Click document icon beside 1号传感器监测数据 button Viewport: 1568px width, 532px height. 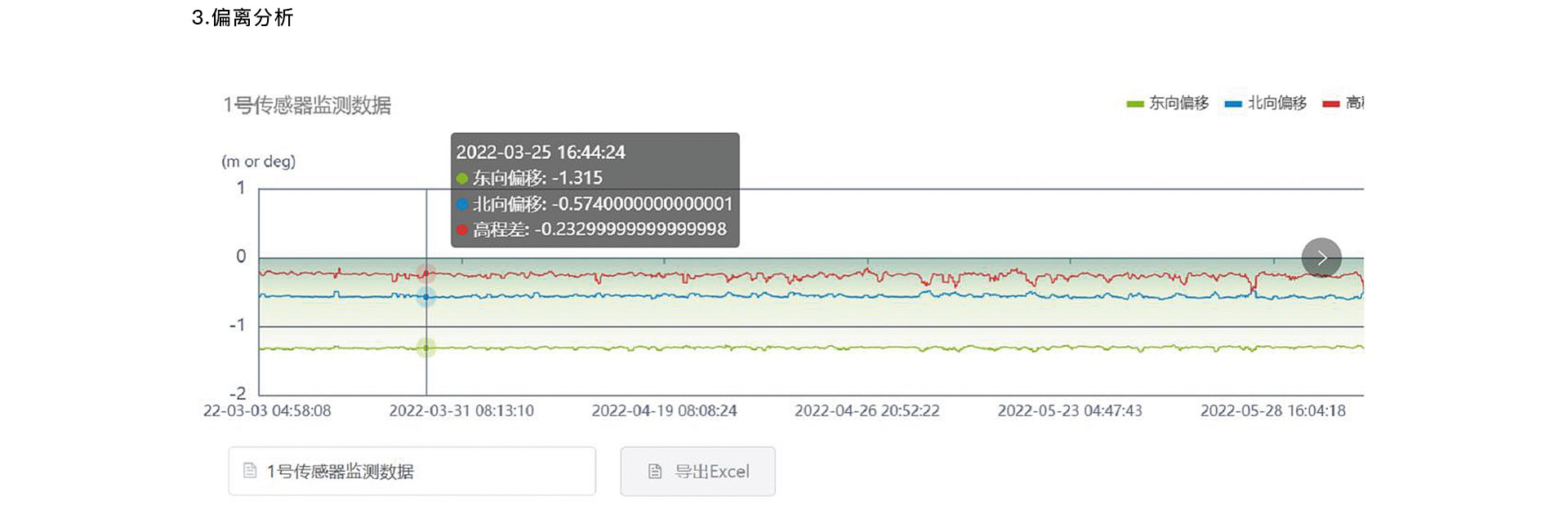point(250,471)
